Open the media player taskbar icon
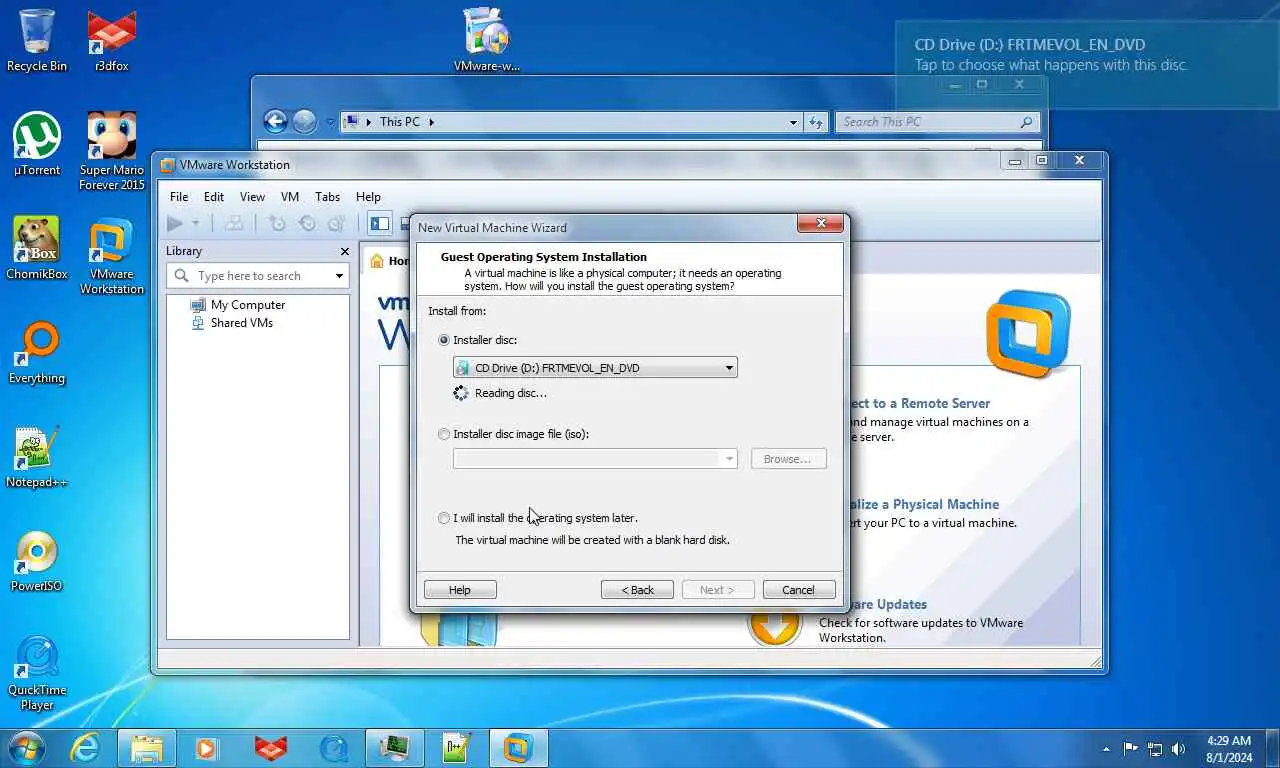 [x=208, y=748]
